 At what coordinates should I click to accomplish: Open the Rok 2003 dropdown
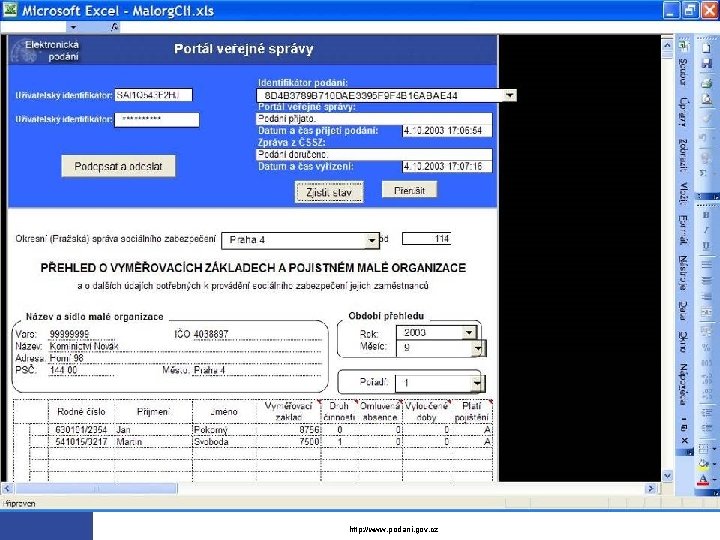pyautogui.click(x=469, y=332)
